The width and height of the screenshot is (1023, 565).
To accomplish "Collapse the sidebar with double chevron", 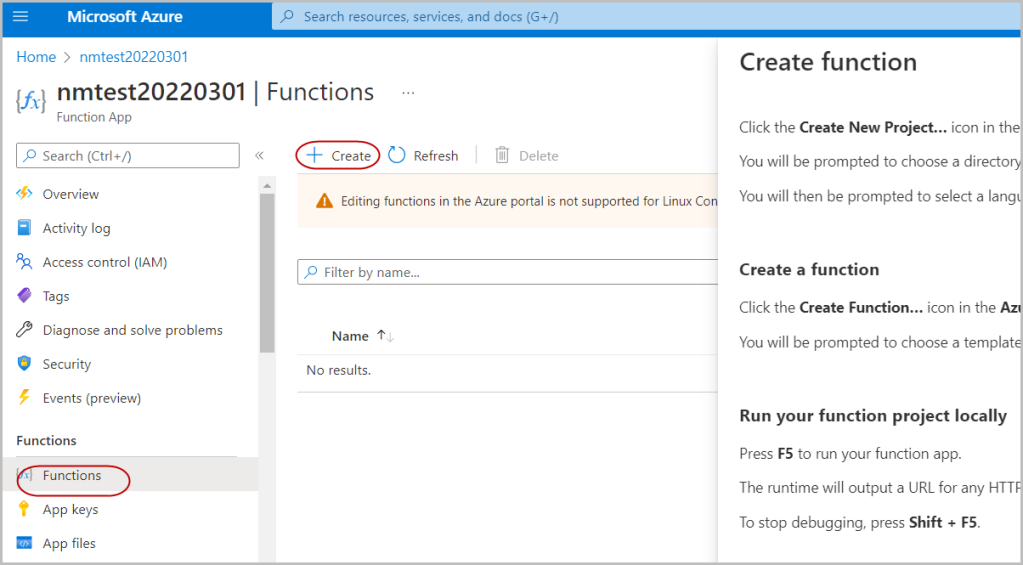I will 259,155.
